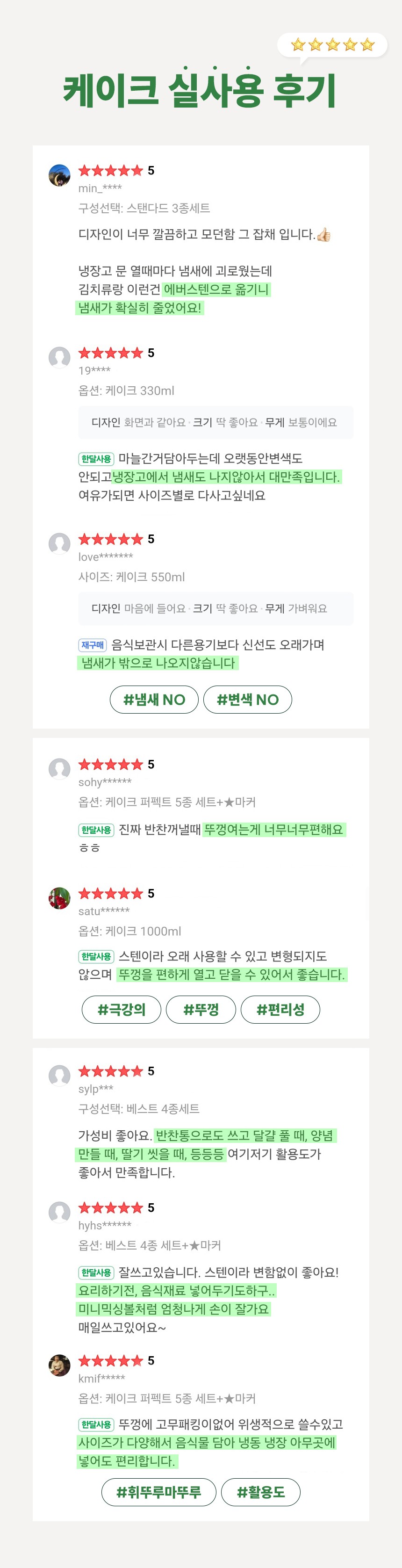Select the #변색 NO hashtag pill

pos(248,700)
